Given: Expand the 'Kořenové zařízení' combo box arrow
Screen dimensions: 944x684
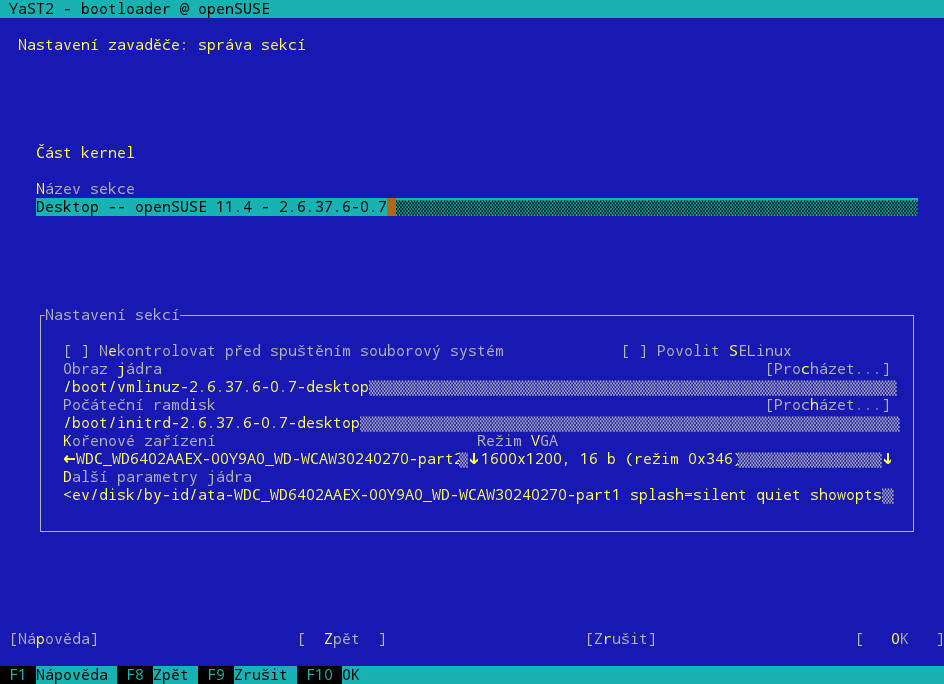Looking at the screenshot, I should 474,459.
